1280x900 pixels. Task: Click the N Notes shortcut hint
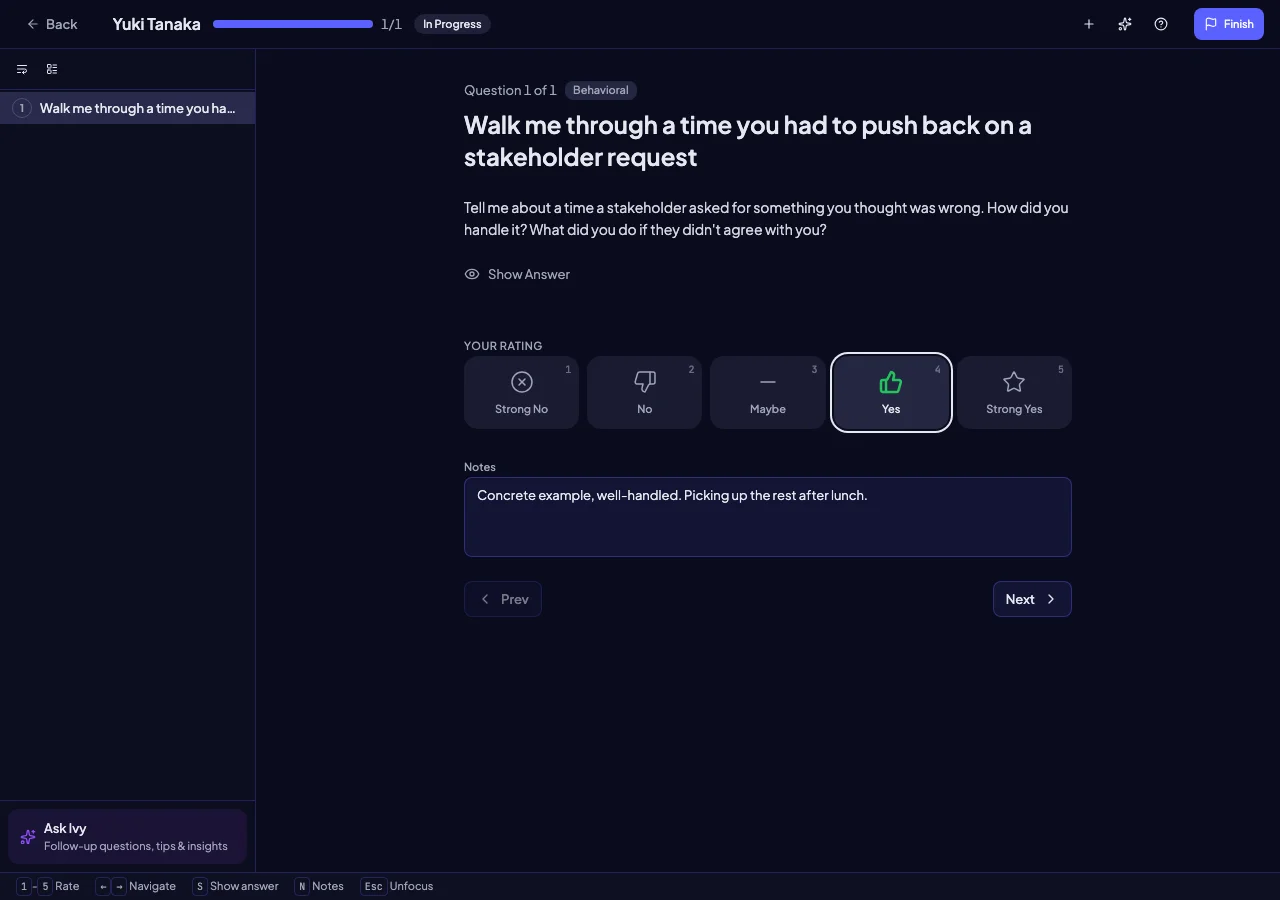(x=319, y=886)
